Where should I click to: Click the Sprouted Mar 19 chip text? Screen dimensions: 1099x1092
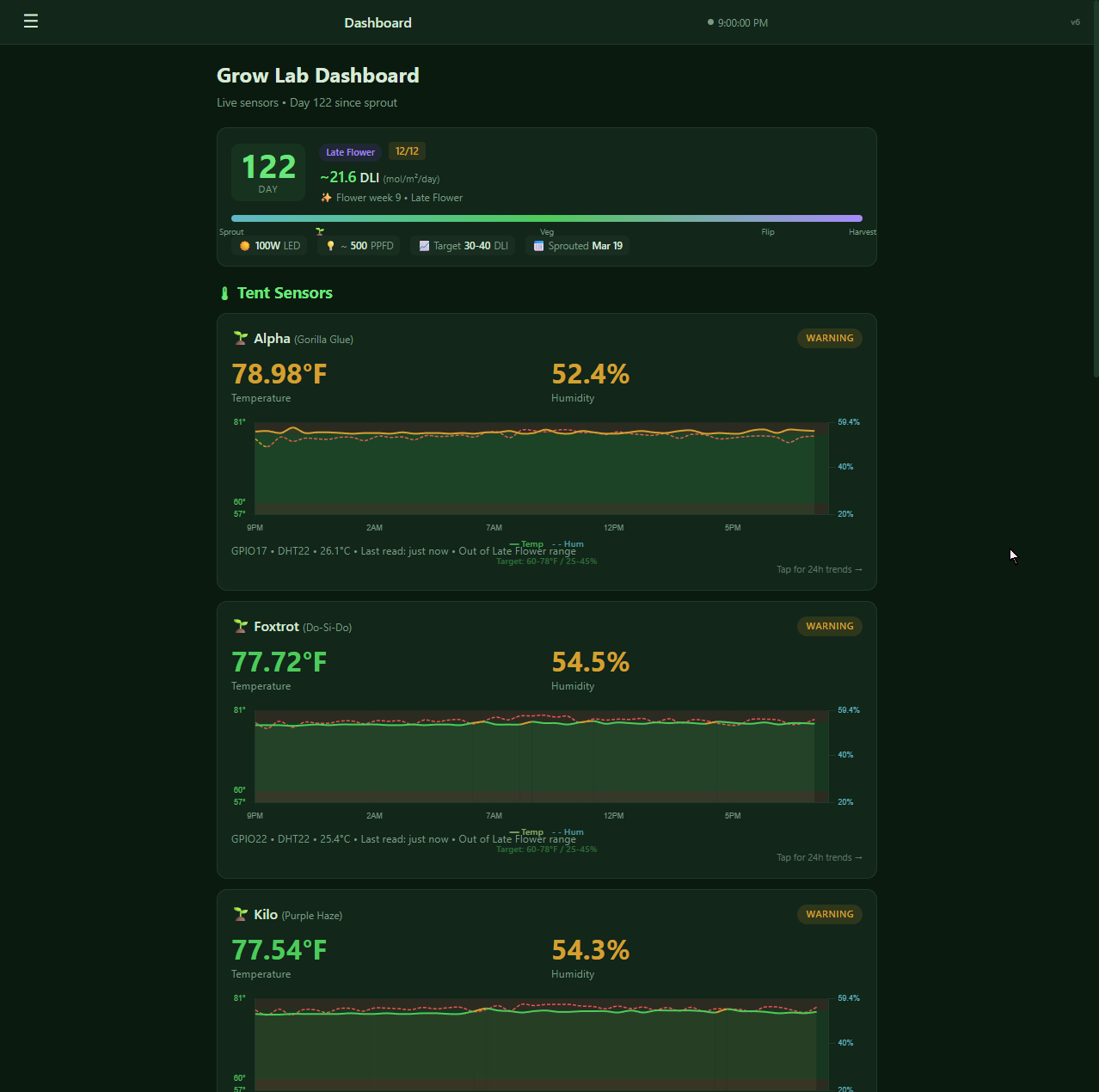[586, 246]
